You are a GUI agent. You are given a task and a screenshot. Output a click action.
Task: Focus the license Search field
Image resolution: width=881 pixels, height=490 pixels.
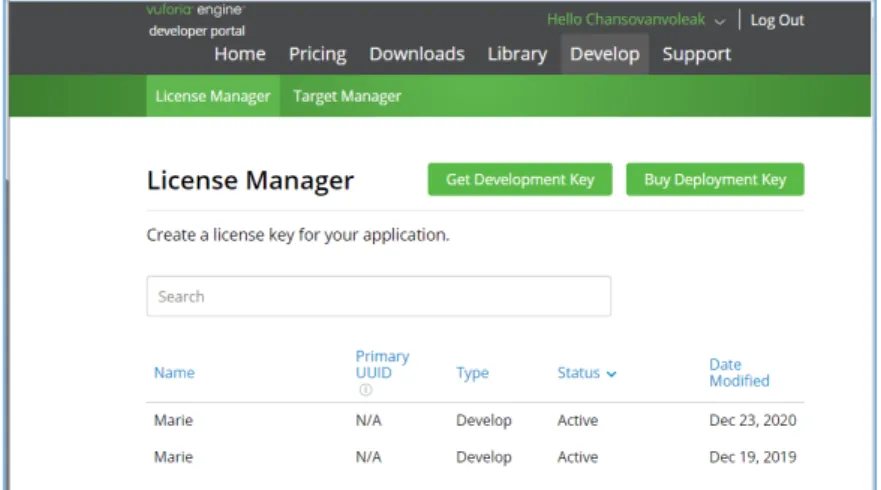pyautogui.click(x=379, y=296)
